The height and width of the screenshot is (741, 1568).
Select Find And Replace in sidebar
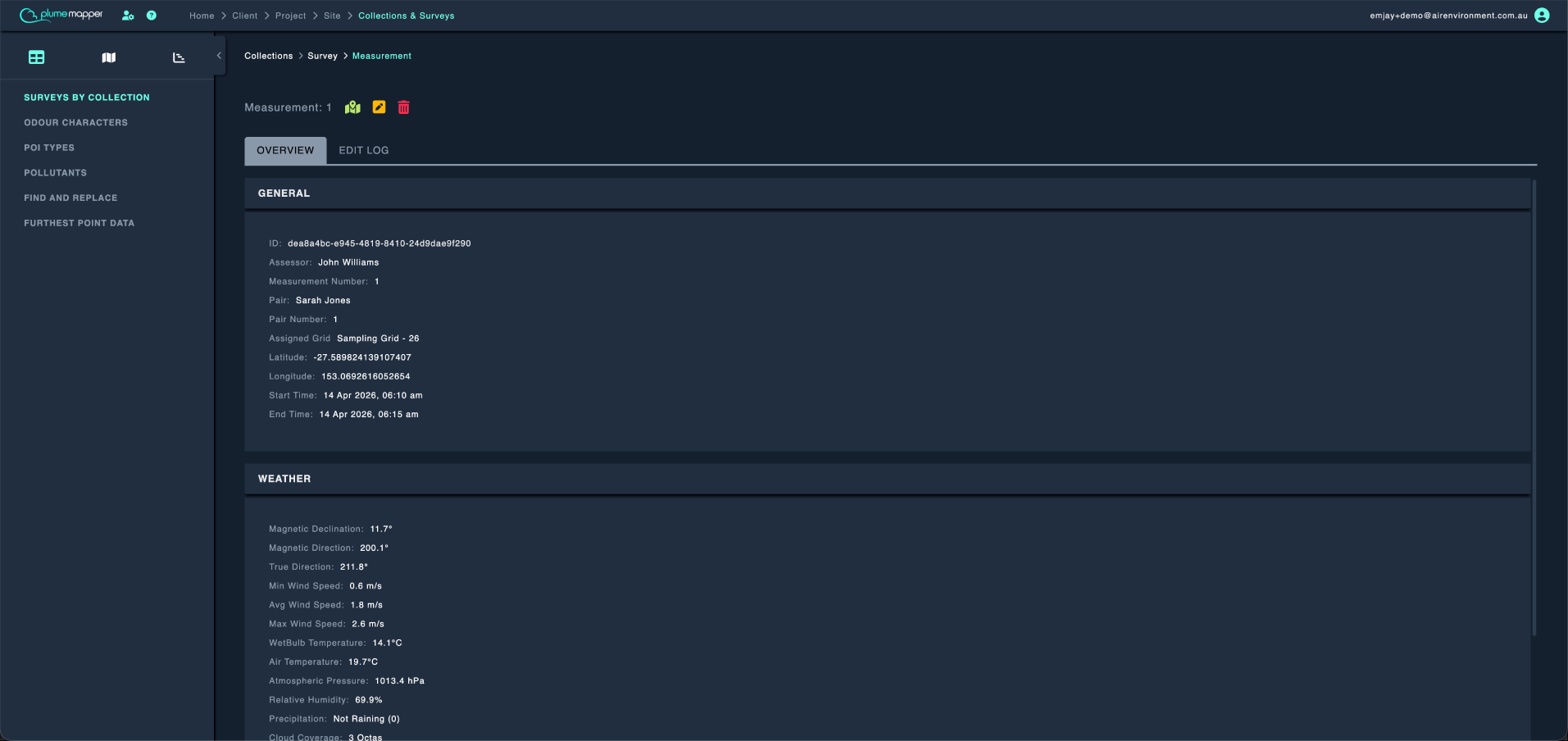click(70, 198)
